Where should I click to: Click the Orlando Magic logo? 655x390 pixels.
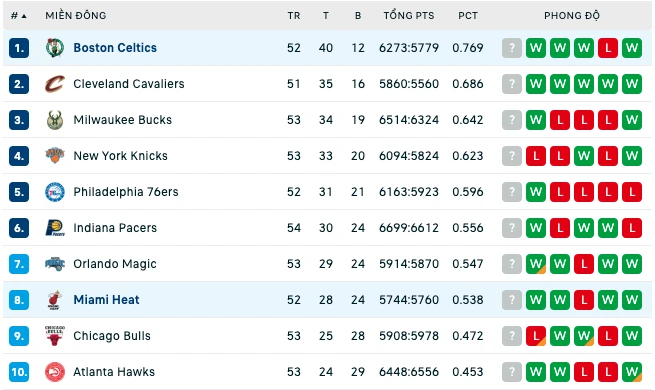point(55,264)
